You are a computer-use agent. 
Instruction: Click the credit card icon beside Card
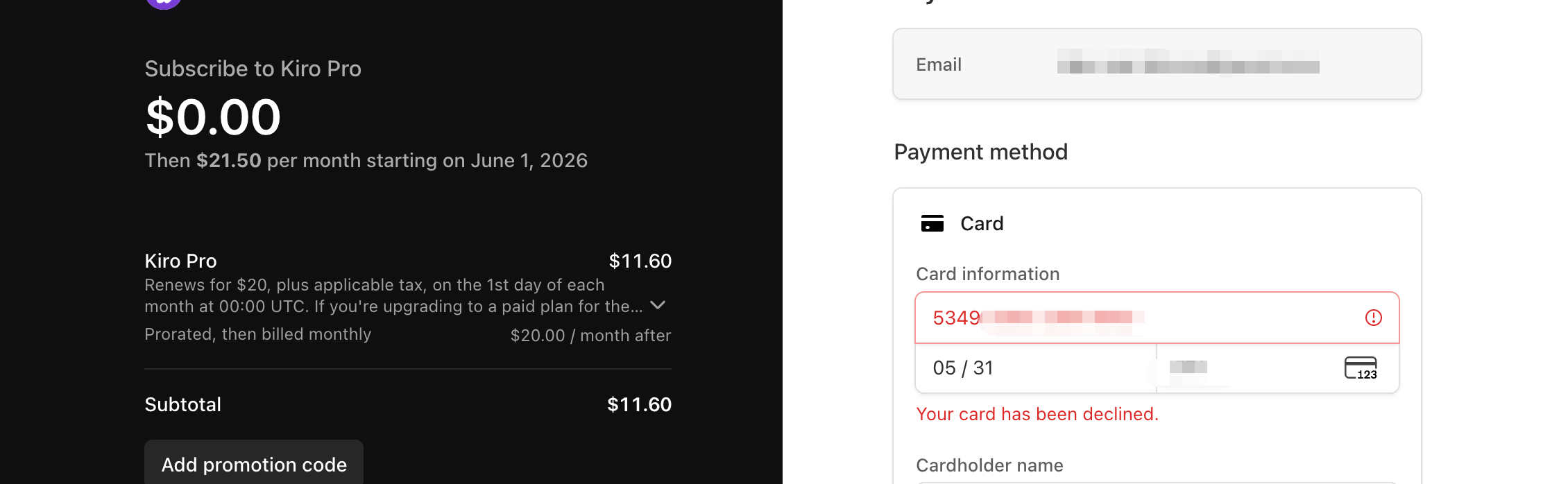click(x=932, y=223)
